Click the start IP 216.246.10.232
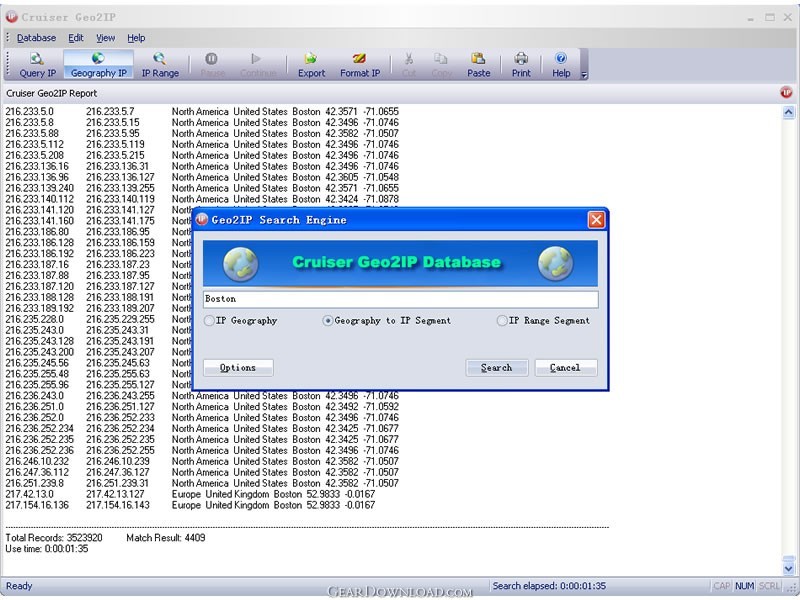 pyautogui.click(x=37, y=461)
